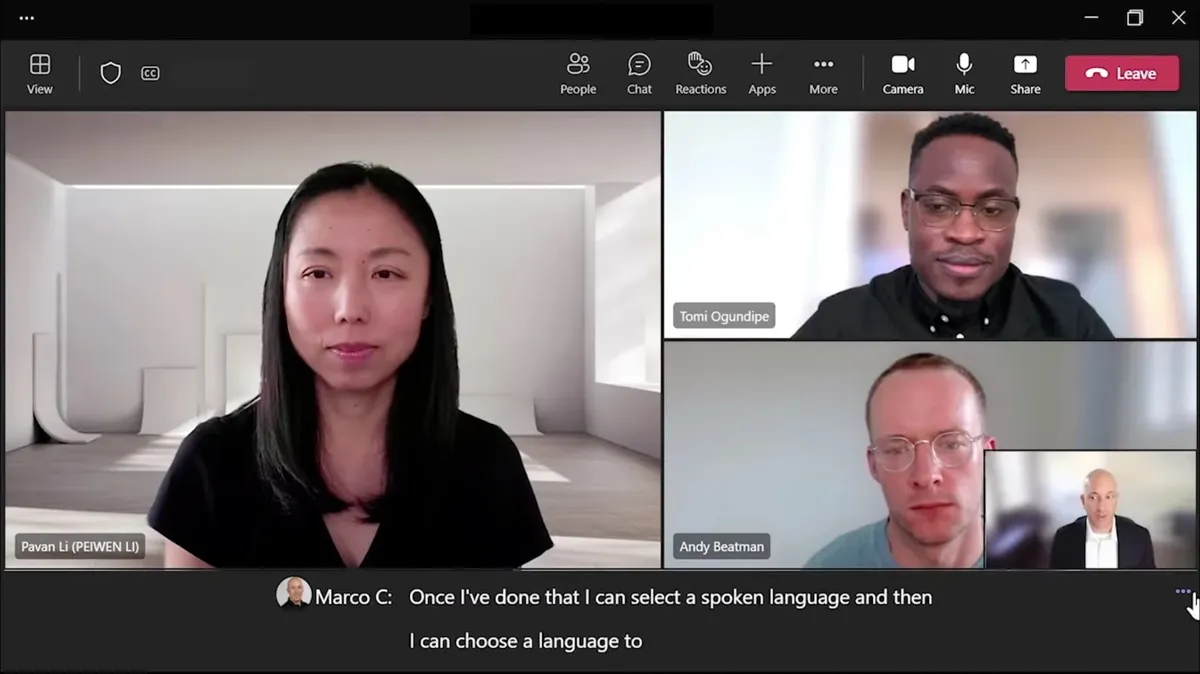Open the View layout options
The image size is (1200, 674).
click(x=40, y=74)
